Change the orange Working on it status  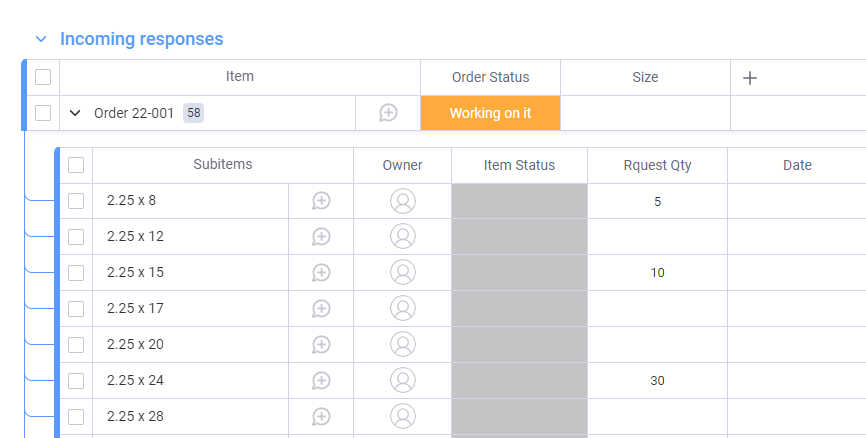tap(490, 113)
